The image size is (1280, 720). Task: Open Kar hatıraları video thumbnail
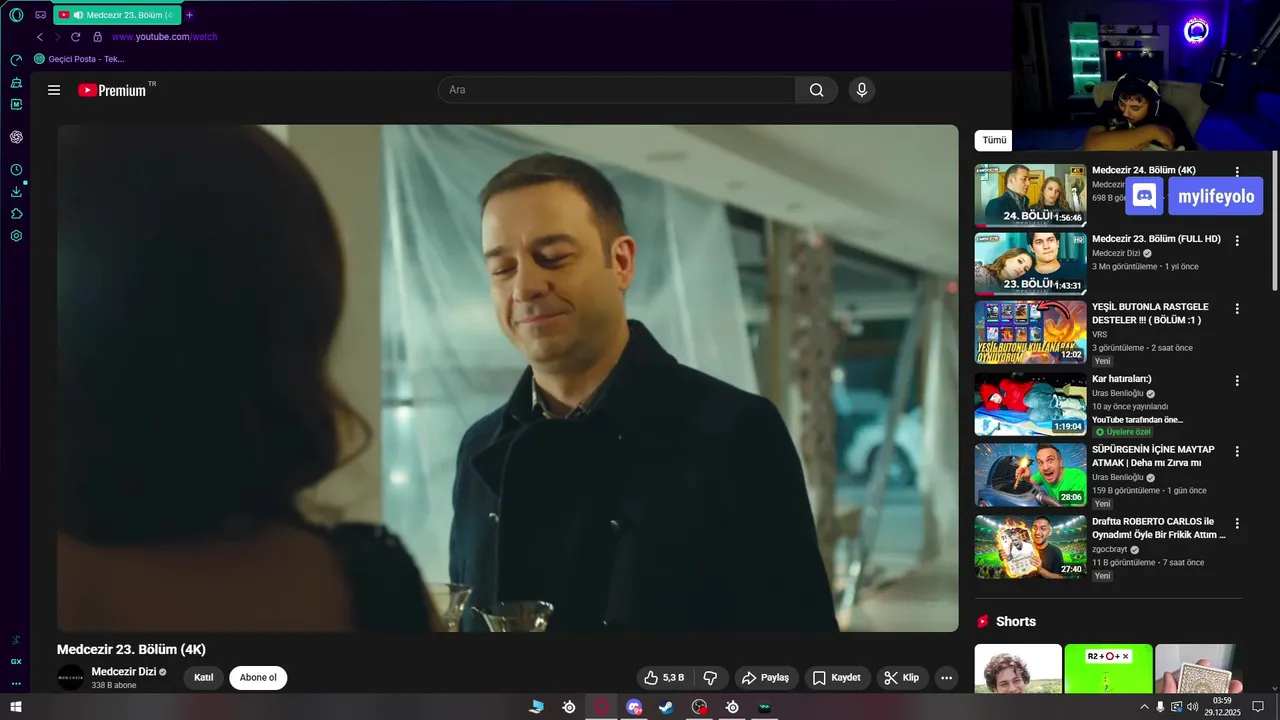[1030, 404]
